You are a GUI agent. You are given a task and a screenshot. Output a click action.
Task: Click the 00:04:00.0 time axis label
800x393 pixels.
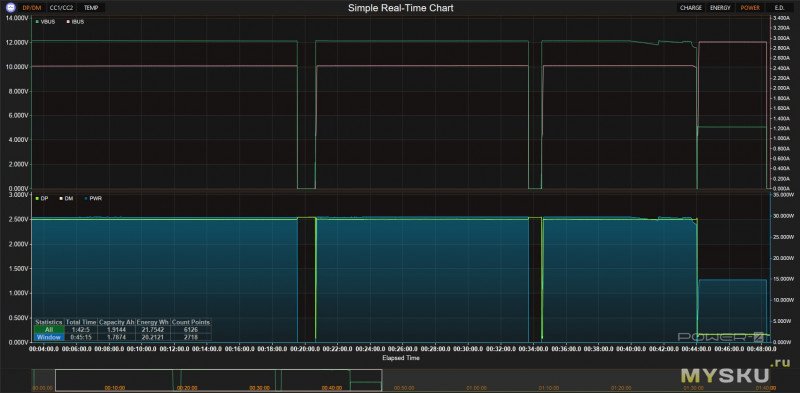pyautogui.click(x=43, y=349)
